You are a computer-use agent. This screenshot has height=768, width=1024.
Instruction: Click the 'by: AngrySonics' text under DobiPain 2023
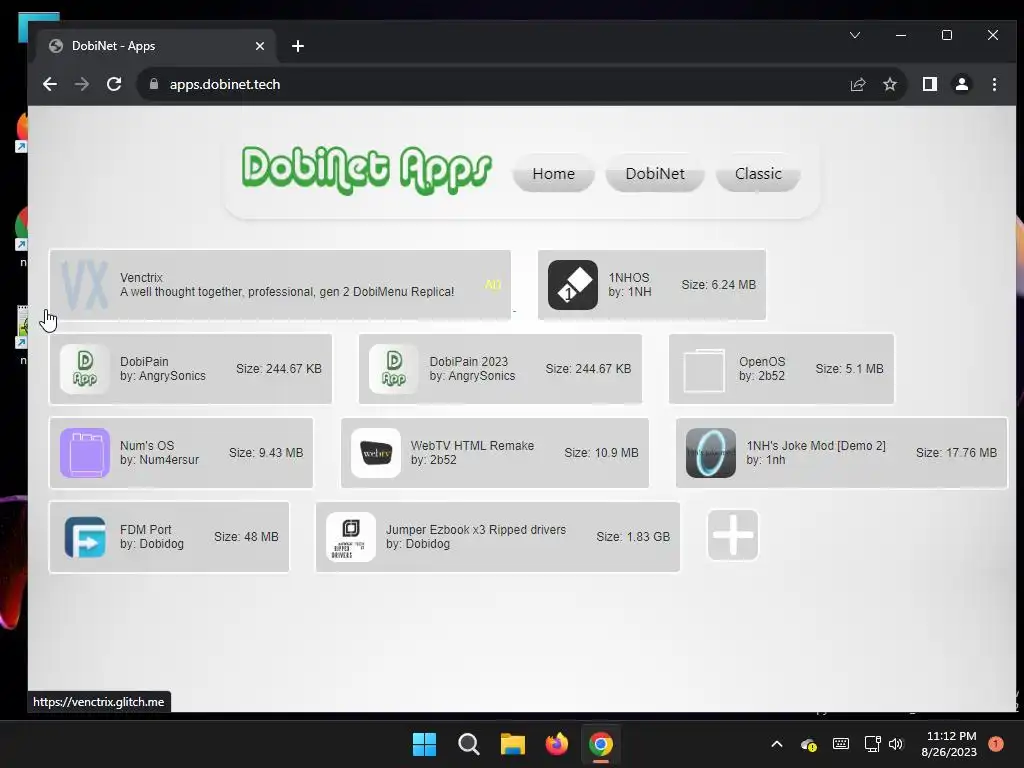click(x=472, y=376)
